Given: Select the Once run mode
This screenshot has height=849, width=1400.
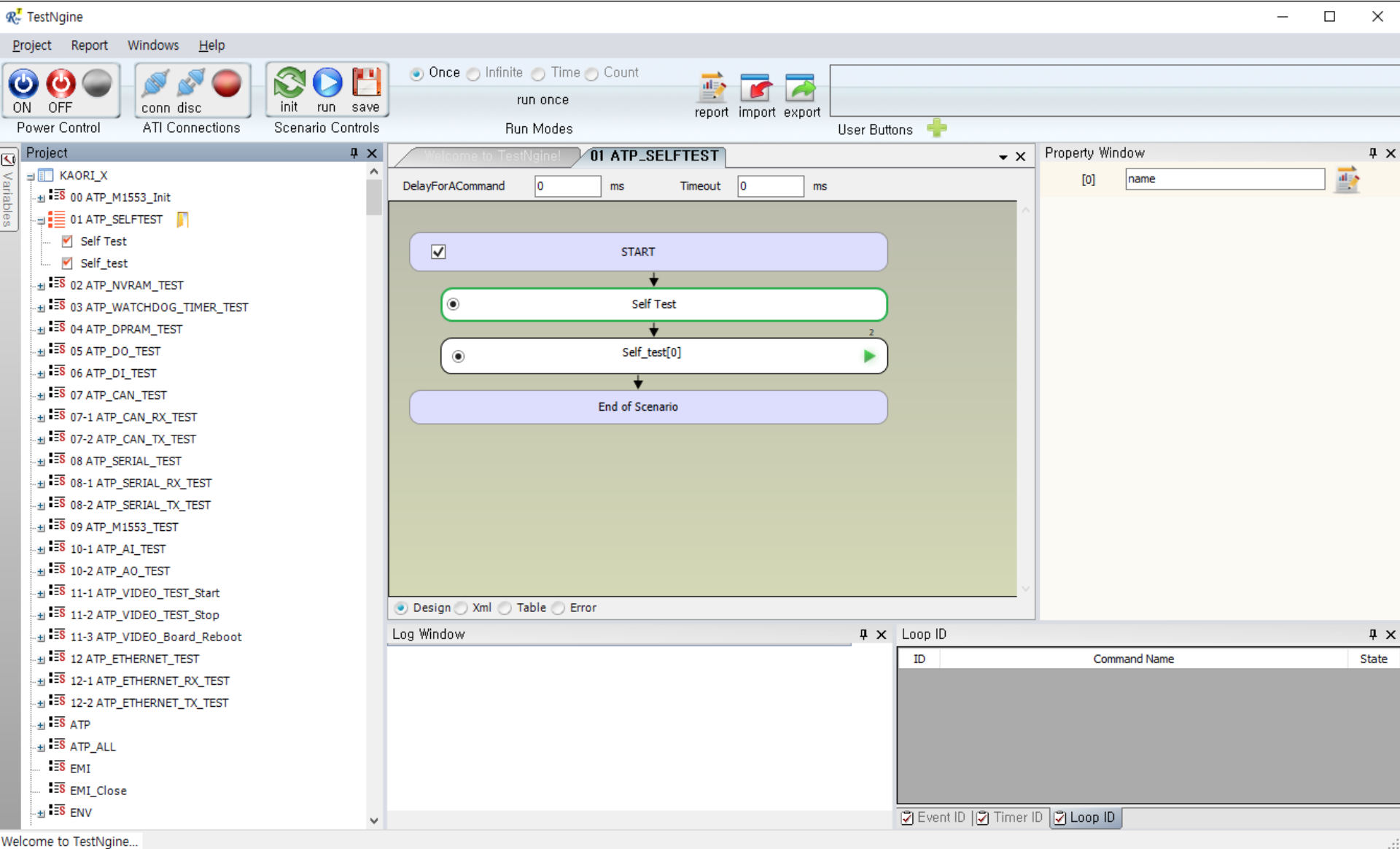Looking at the screenshot, I should coord(416,74).
